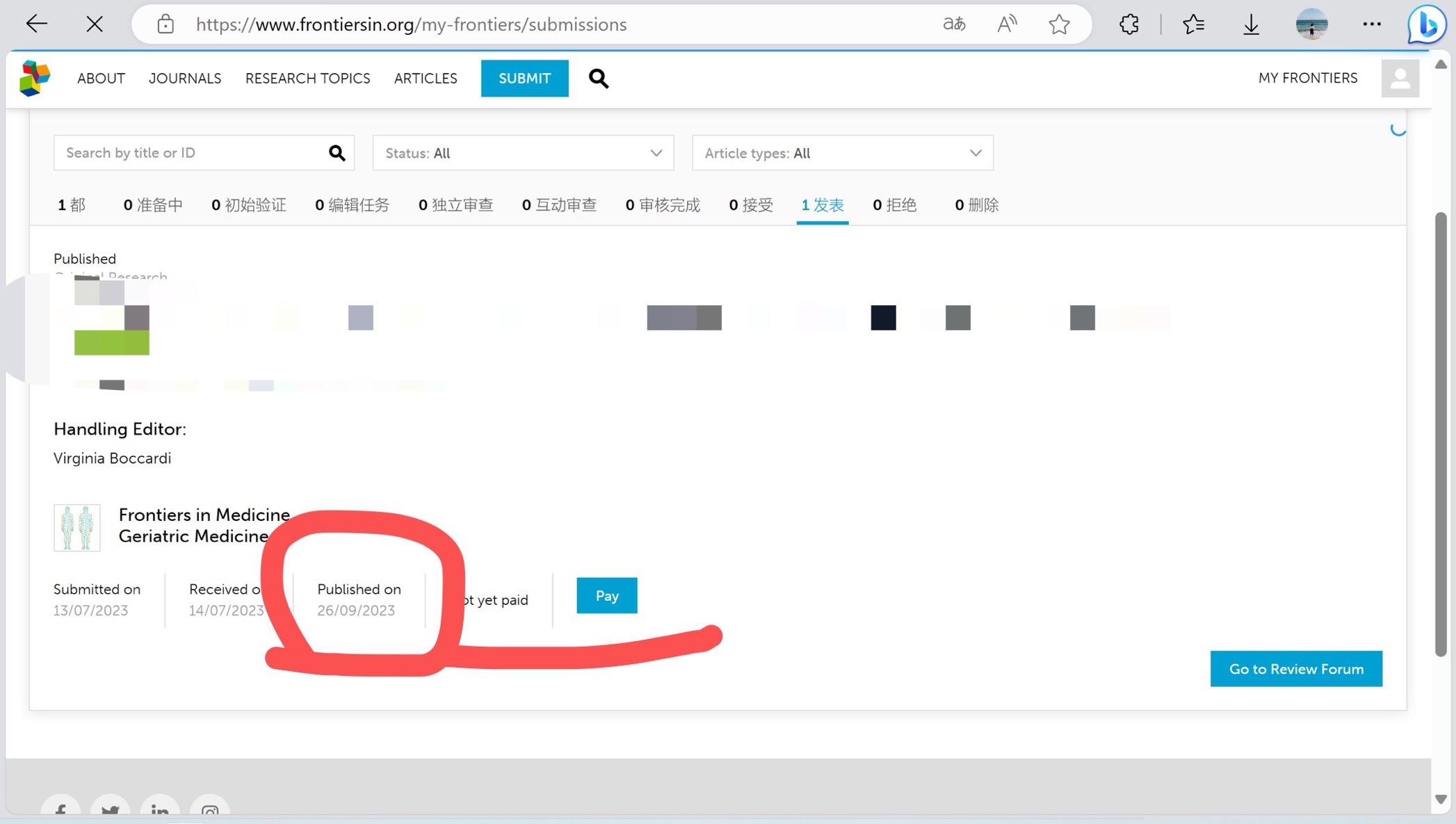Viewport: 1456px width, 824px height.
Task: Open browser Extensions puzzle icon
Action: [x=1129, y=24]
